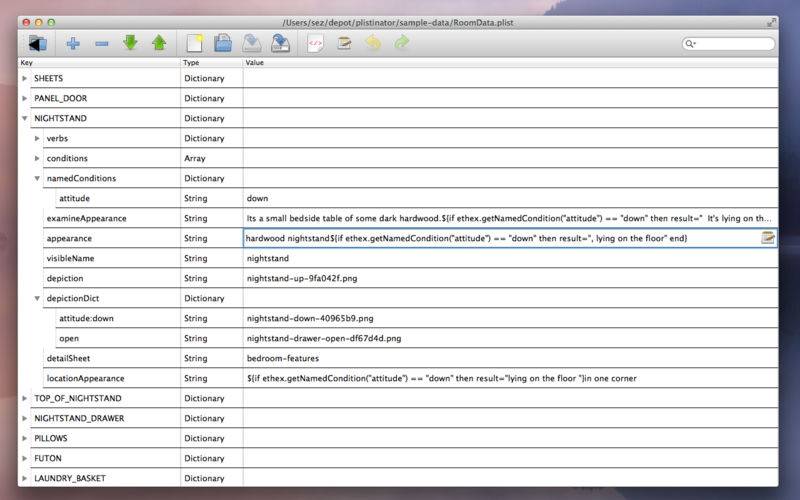Expand the SHEETS dictionary
800x500 pixels.
(25, 78)
